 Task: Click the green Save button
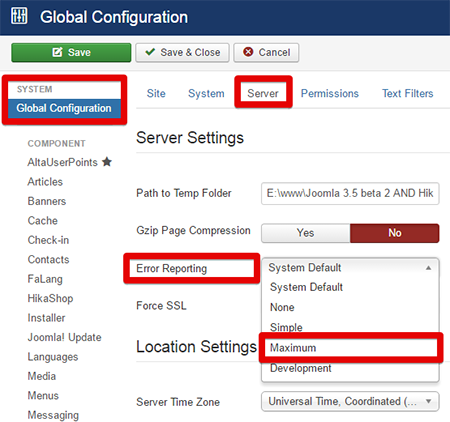tap(71, 53)
